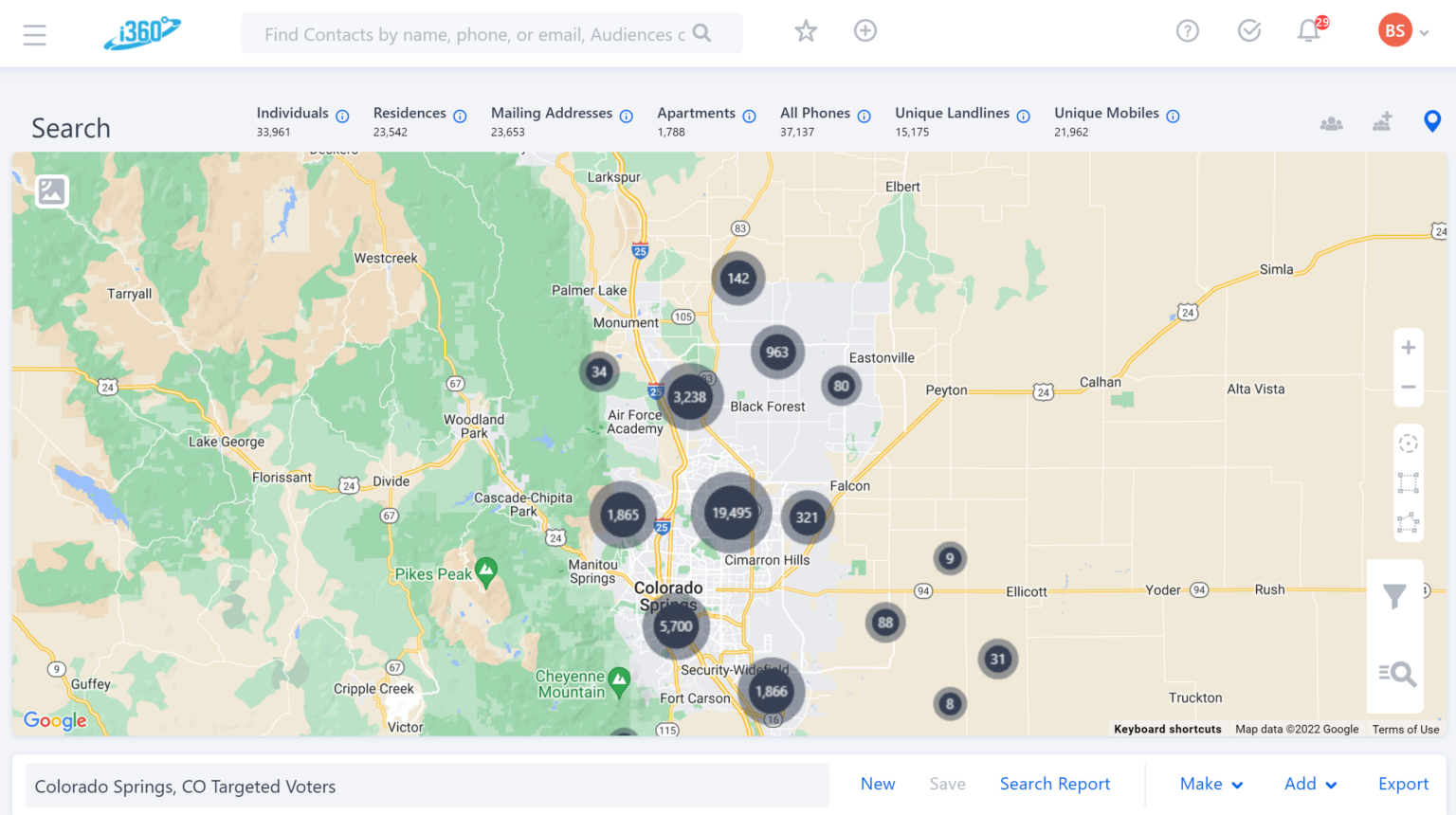1456x815 pixels.
Task: Click the Google logo on the map
Action: point(55,721)
